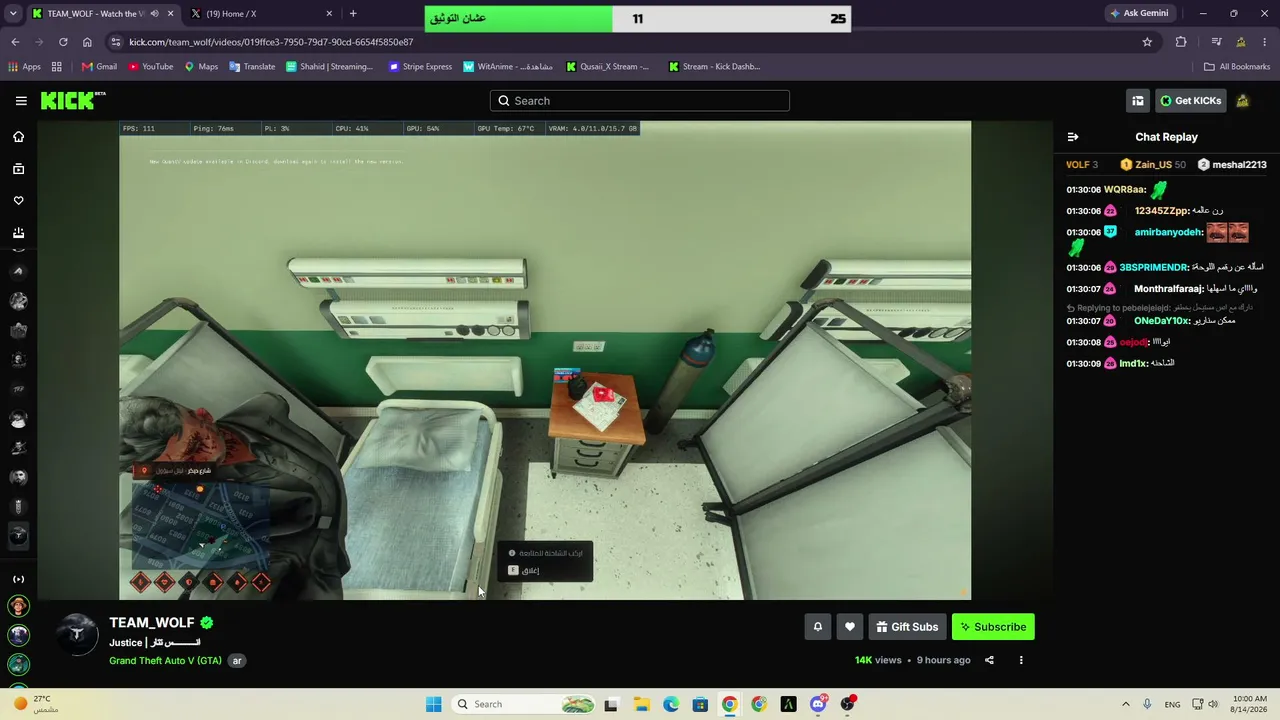View site information icon in address bar
This screenshot has height=720, width=1280.
[116, 42]
